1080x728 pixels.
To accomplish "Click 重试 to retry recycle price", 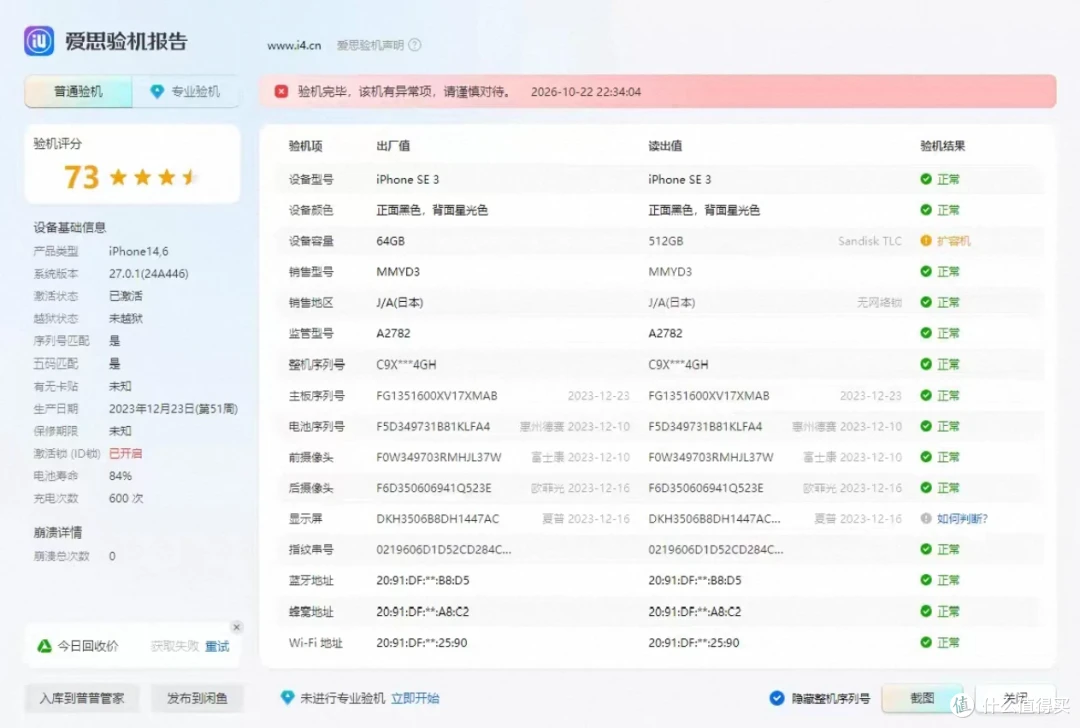I will (x=217, y=646).
